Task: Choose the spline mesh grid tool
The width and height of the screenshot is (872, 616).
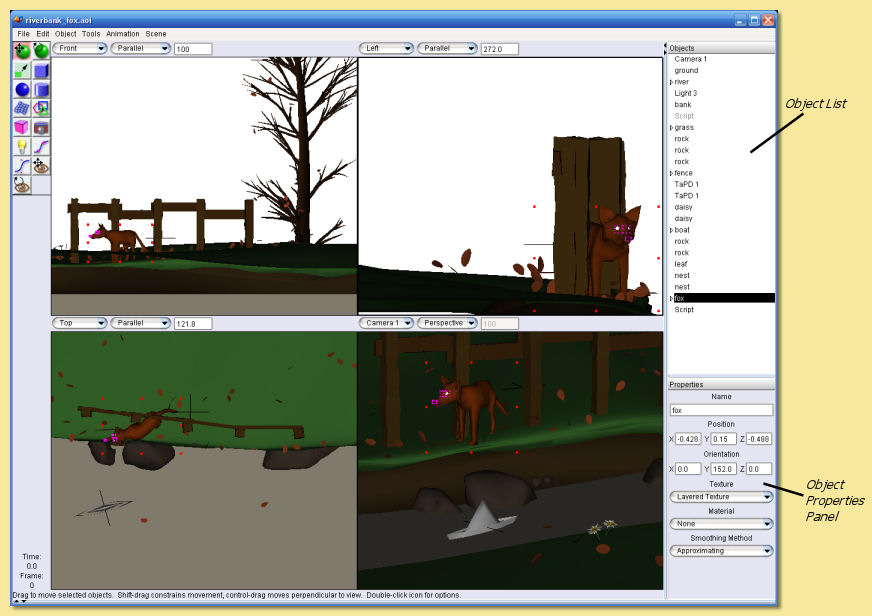Action: click(x=22, y=108)
